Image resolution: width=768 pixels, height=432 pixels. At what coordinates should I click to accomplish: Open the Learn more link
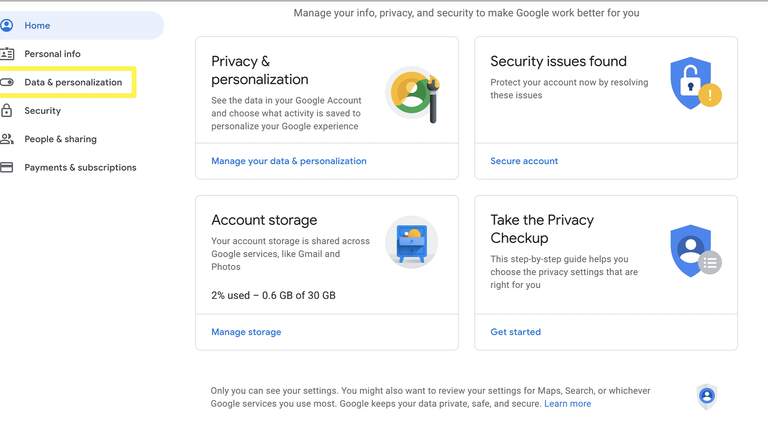(568, 404)
